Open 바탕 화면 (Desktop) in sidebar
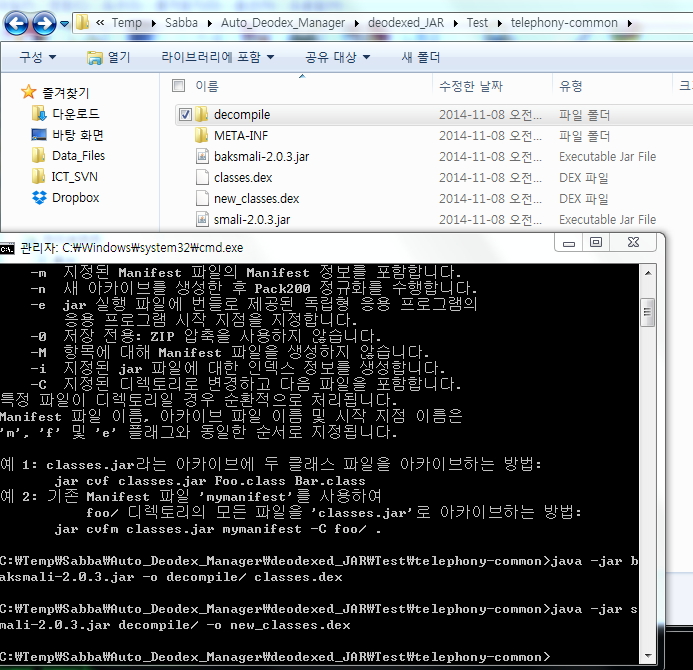The width and height of the screenshot is (693, 670). (78, 135)
